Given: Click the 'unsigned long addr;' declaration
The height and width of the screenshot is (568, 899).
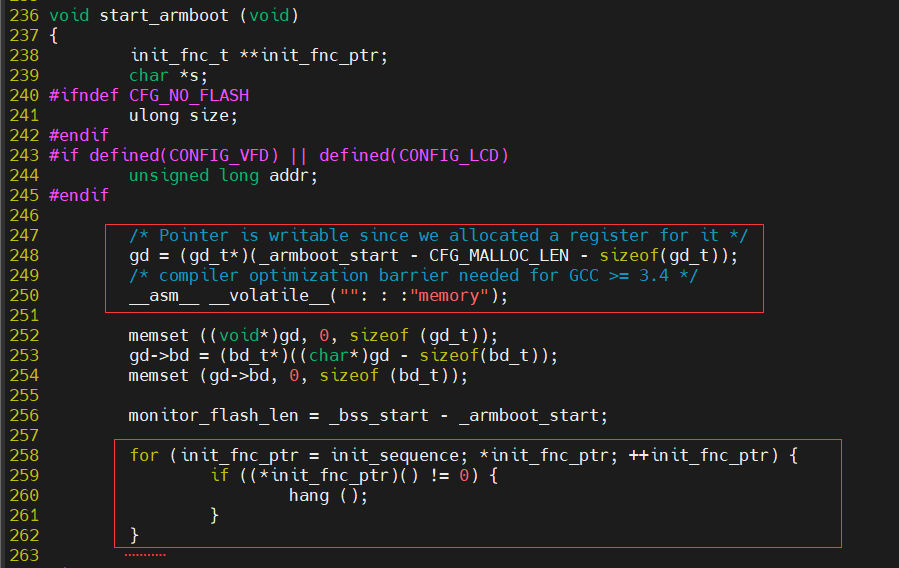Looking at the screenshot, I should (223, 175).
